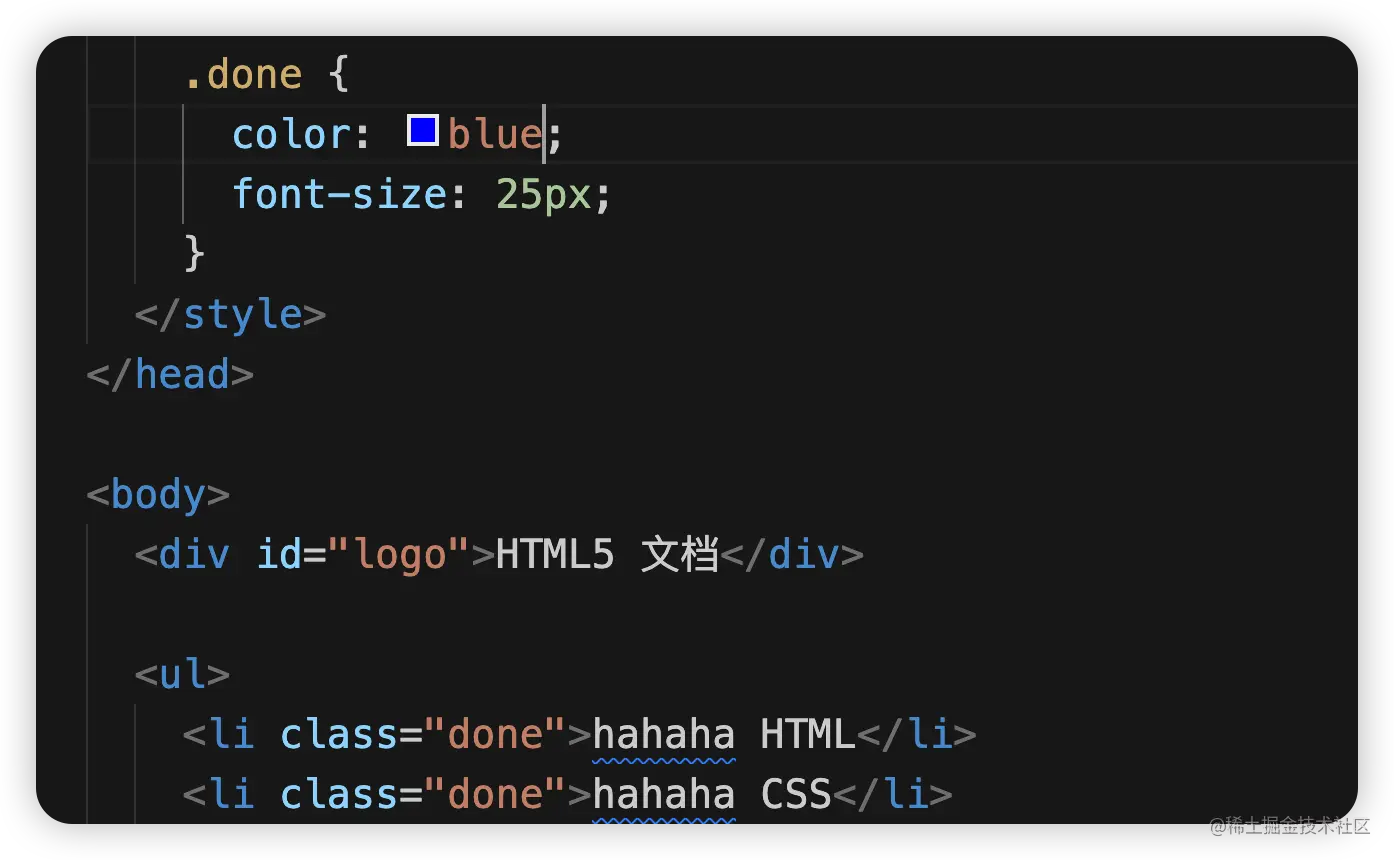Select the "logo" attribute value
1394x860 pixels.
(x=399, y=555)
